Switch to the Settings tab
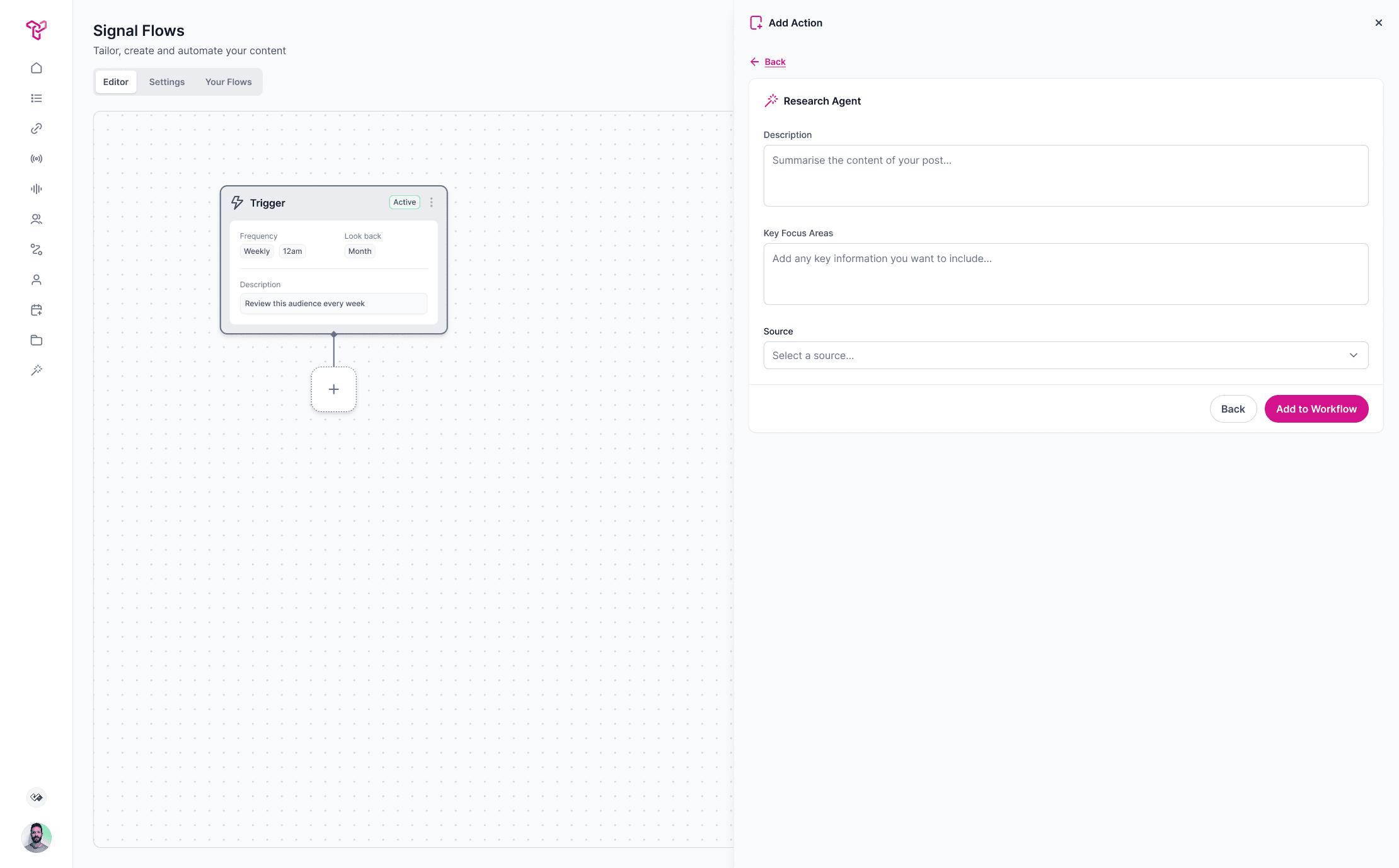Viewport: 1399px width, 868px height. pos(167,82)
